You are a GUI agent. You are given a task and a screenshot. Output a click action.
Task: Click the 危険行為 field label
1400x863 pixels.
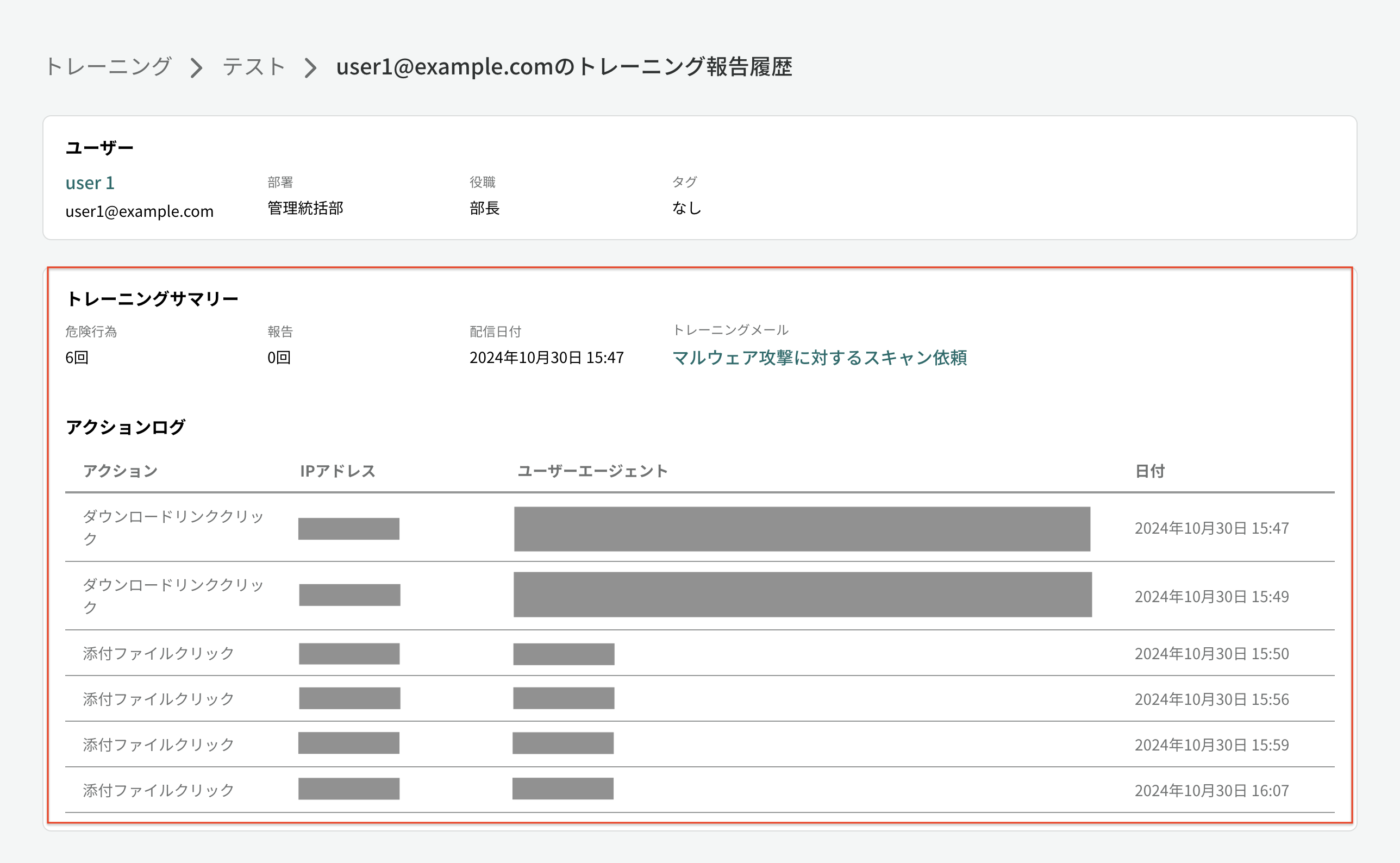coord(91,332)
